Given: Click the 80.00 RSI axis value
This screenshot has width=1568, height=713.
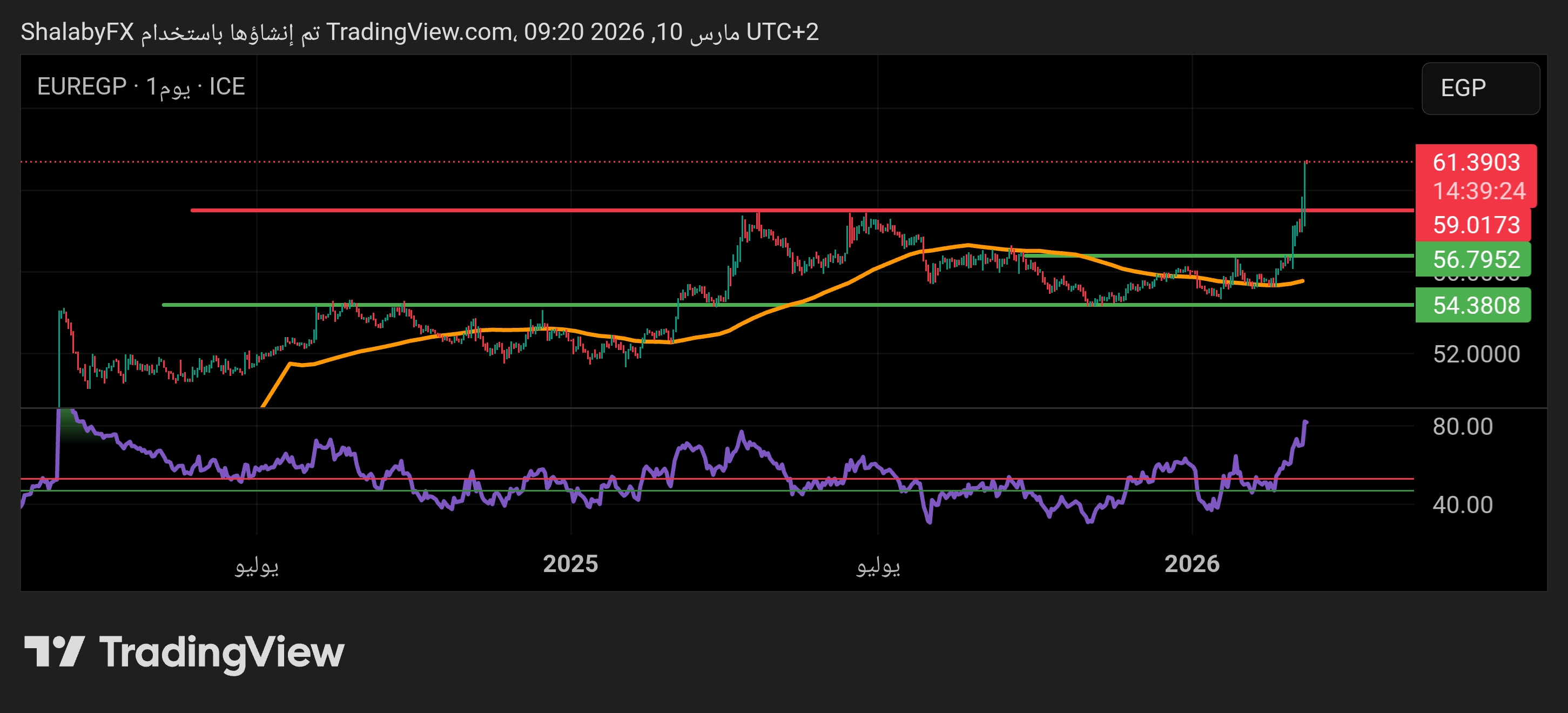Looking at the screenshot, I should tap(1462, 426).
